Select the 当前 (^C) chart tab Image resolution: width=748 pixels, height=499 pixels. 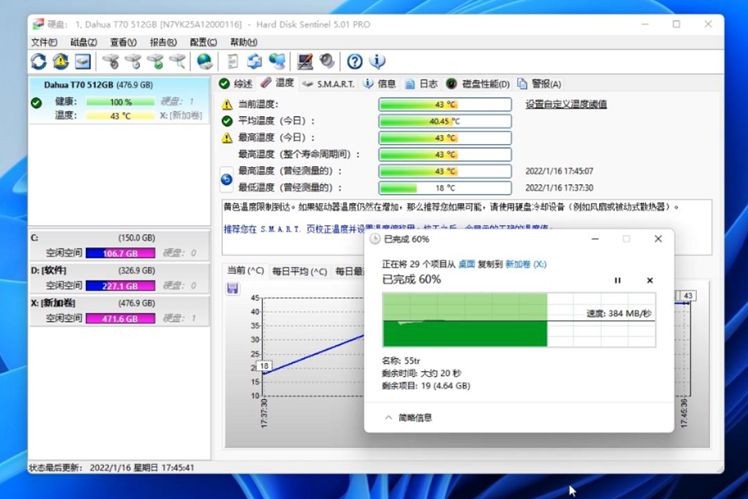246,270
